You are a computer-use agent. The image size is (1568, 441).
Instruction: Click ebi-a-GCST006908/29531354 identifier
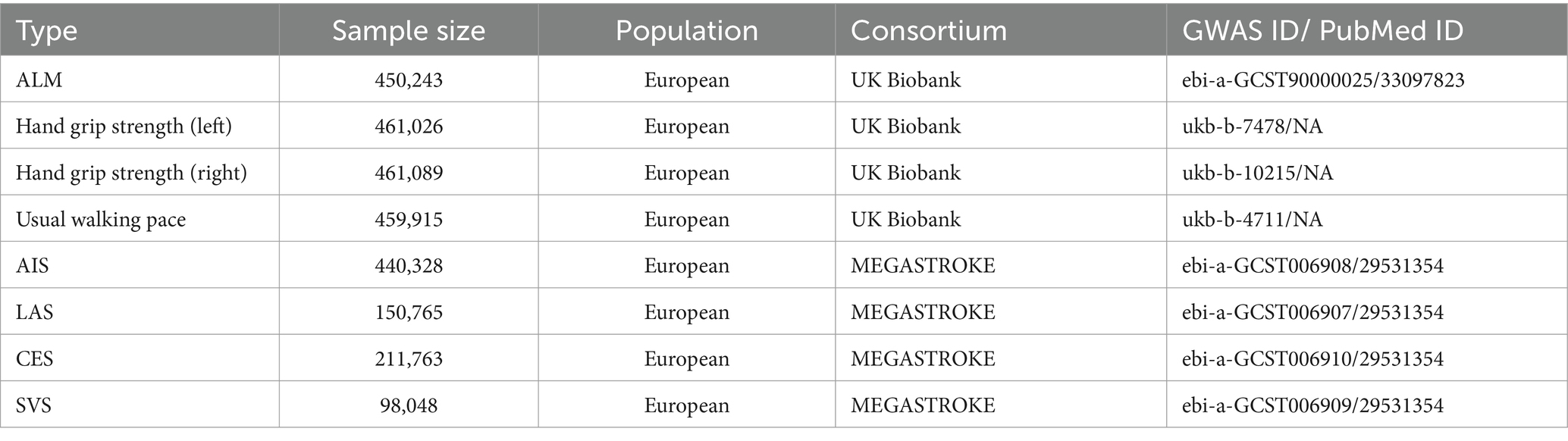(1312, 266)
